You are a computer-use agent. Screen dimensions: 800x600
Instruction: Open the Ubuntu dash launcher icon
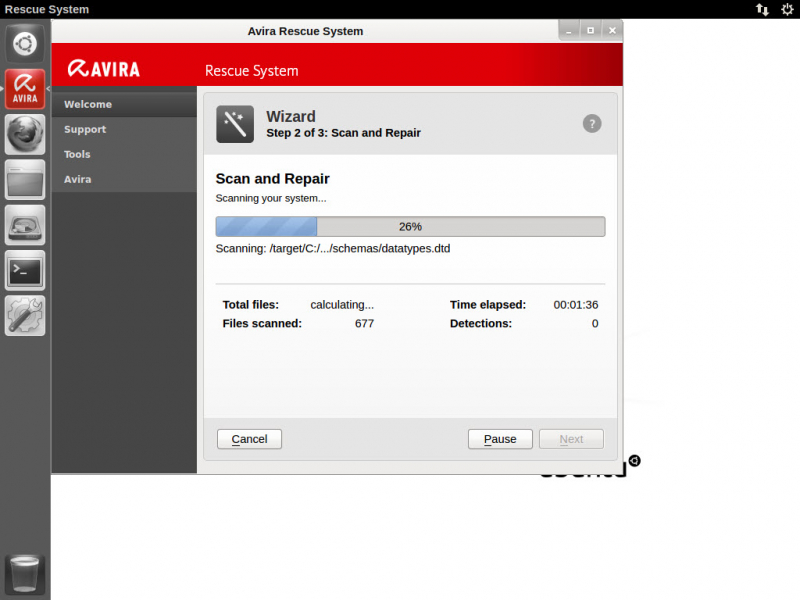pos(25,43)
